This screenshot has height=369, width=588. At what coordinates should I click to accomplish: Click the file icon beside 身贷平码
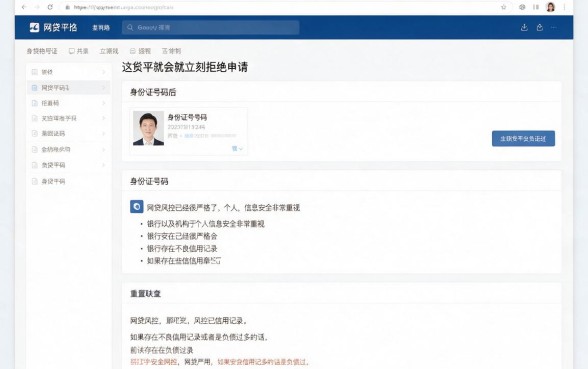(34, 182)
